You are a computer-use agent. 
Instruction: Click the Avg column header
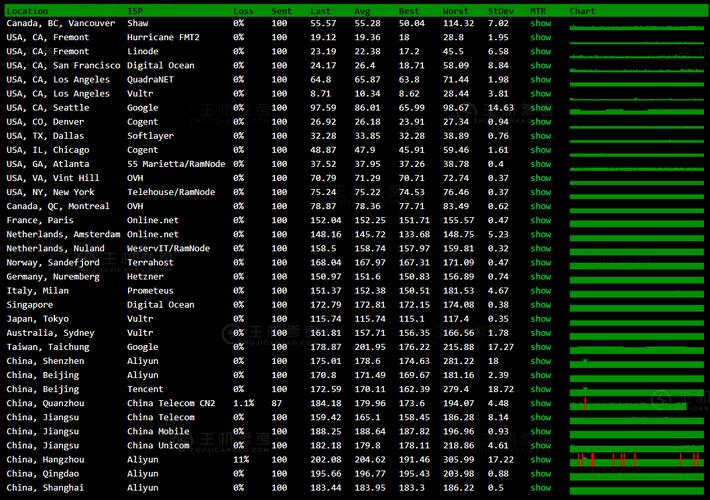pyautogui.click(x=362, y=11)
